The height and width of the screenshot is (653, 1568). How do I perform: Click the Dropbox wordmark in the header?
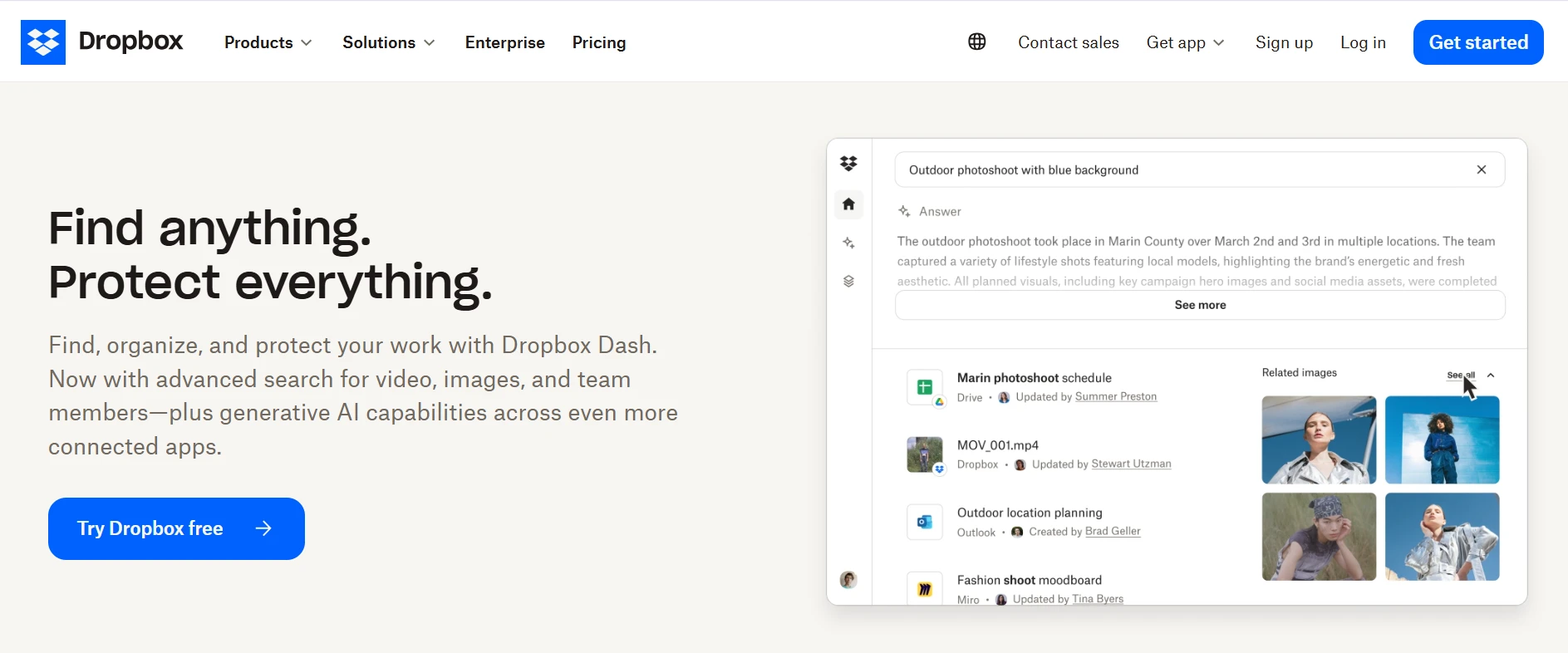(130, 42)
